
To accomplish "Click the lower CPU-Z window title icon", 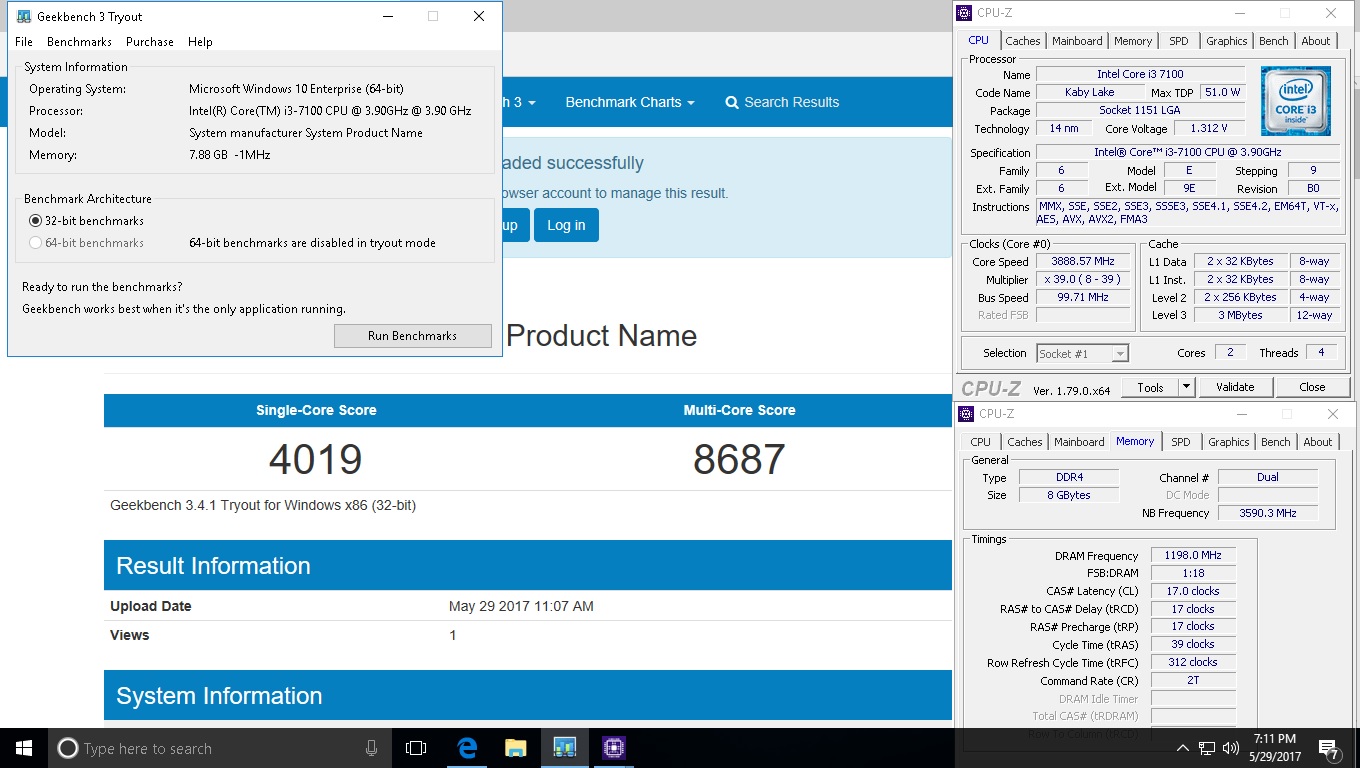I will click(x=966, y=414).
